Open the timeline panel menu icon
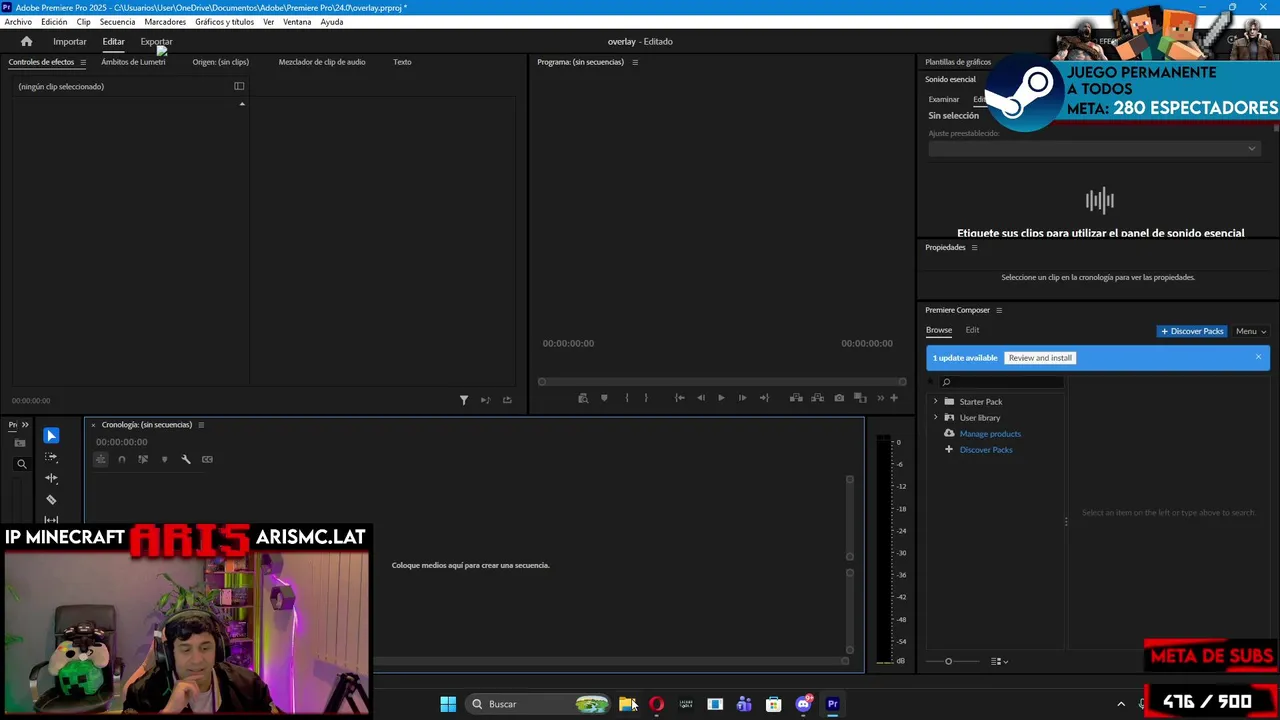The image size is (1280, 720). click(x=201, y=425)
